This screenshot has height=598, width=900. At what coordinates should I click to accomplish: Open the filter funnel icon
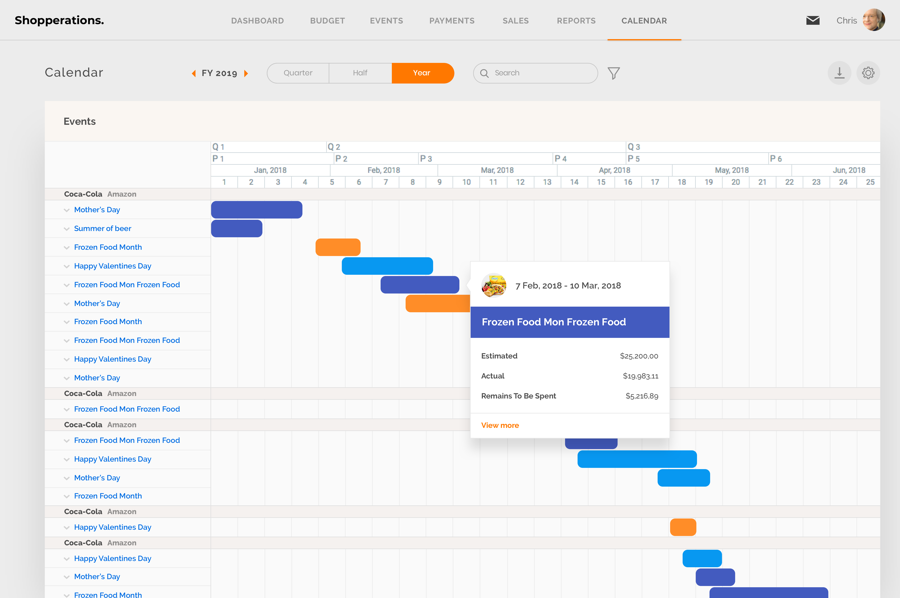(x=614, y=73)
